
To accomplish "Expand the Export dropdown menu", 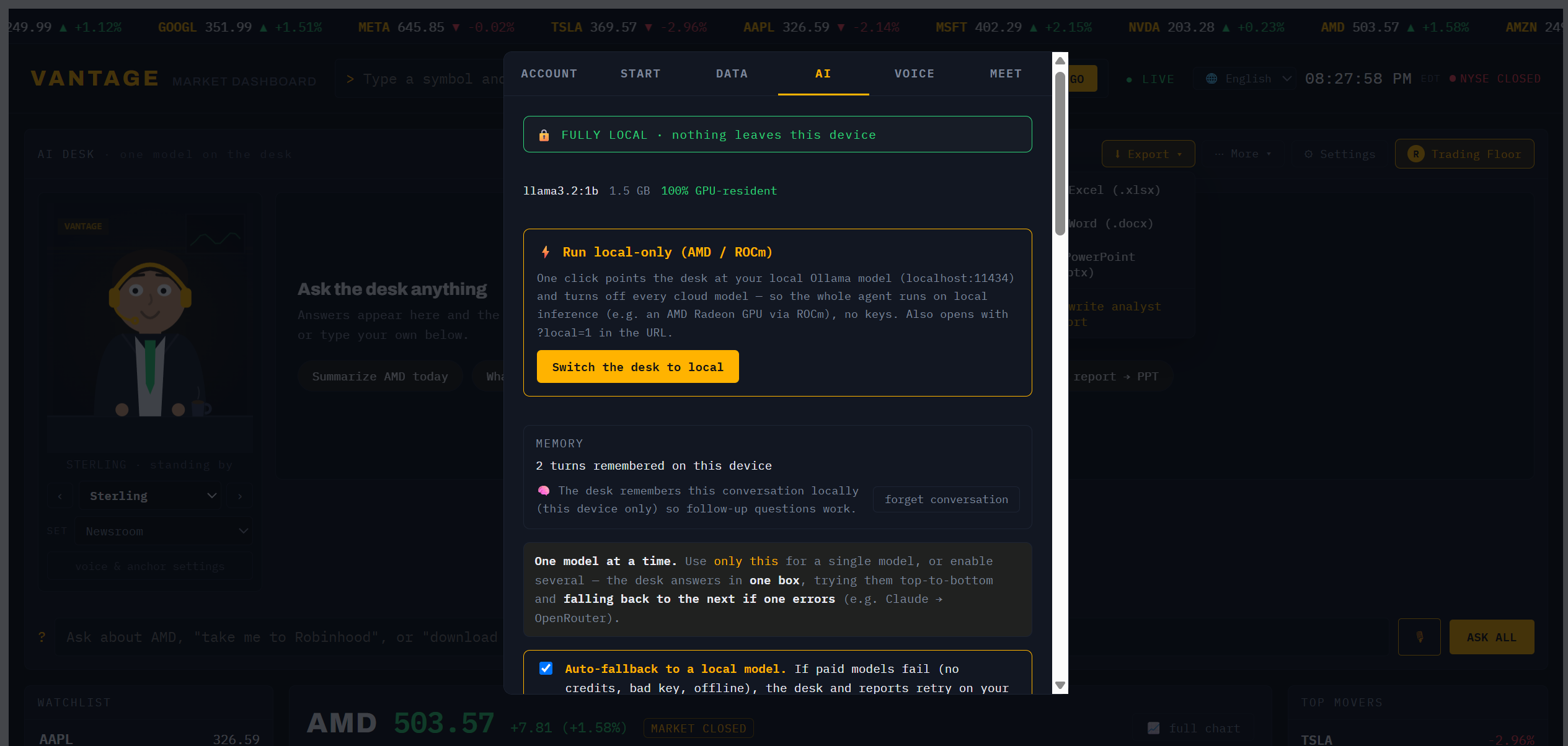I will point(1148,154).
